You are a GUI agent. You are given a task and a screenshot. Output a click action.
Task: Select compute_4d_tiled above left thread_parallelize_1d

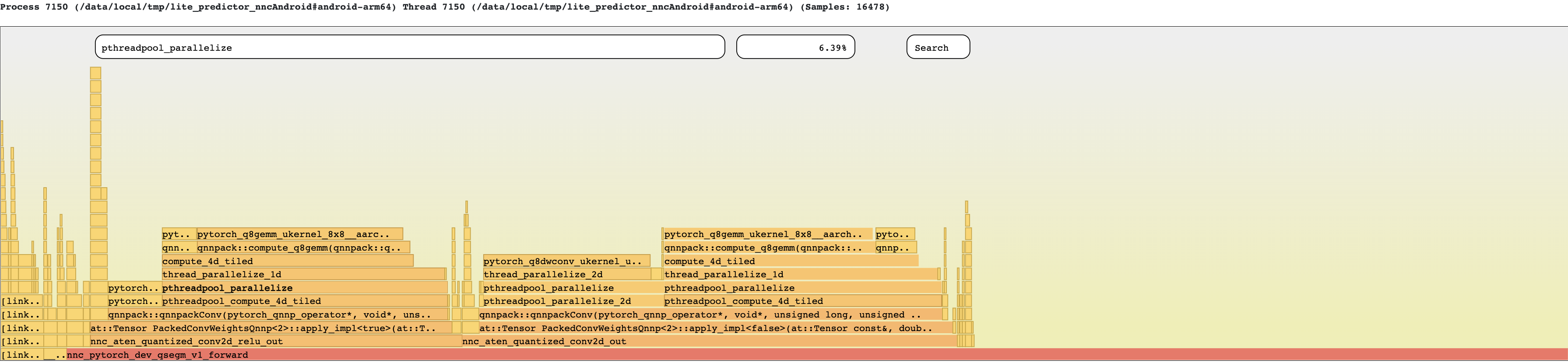[x=287, y=262]
